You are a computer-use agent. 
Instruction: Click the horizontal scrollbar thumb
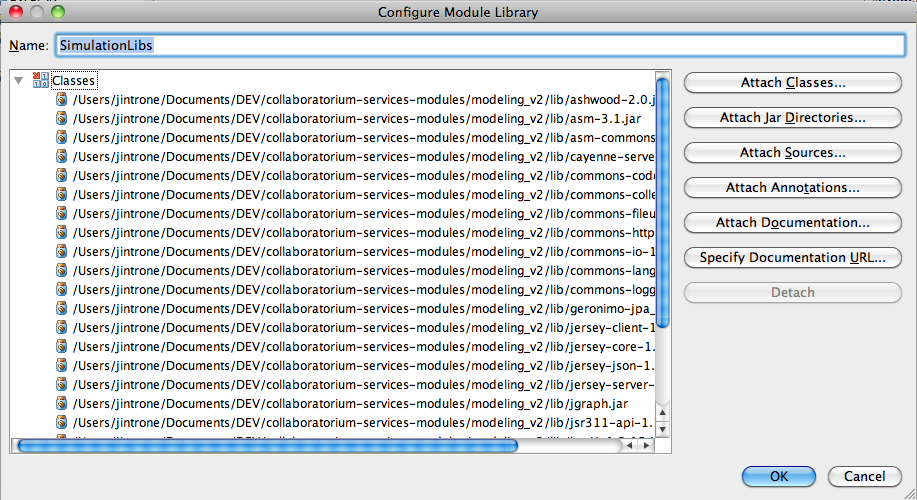pos(268,446)
